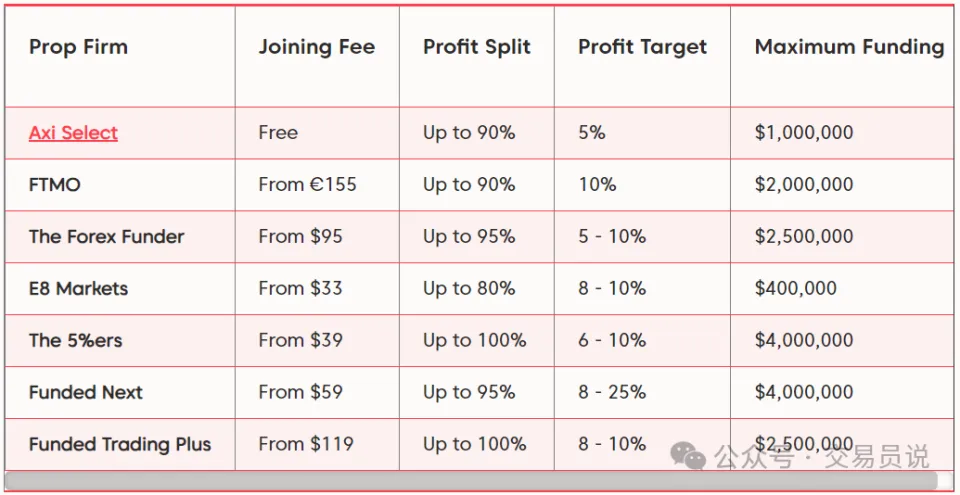Click the $400,000 maximum funding cell
Image resolution: width=960 pixels, height=495 pixels.
pyautogui.click(x=796, y=289)
